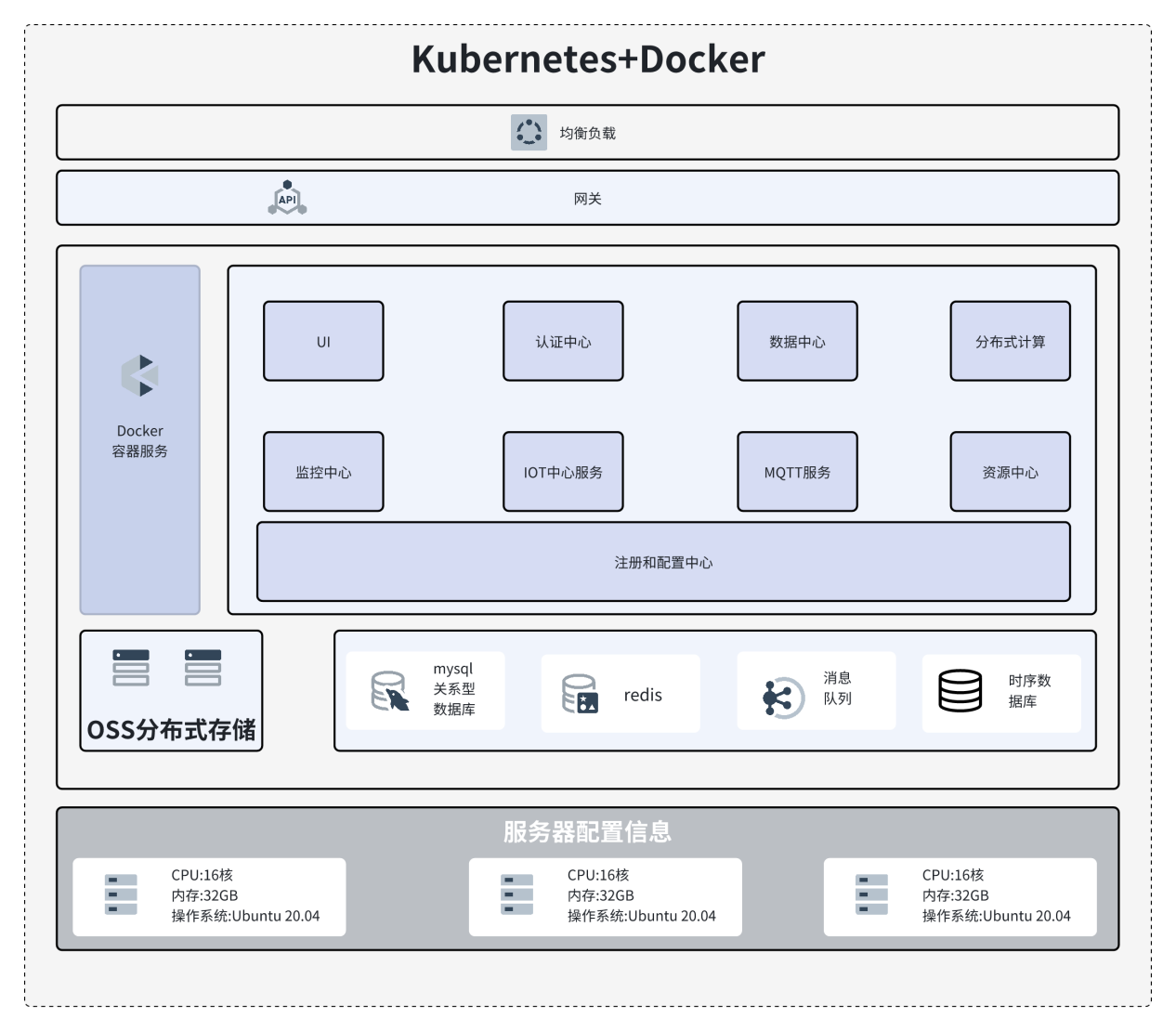1176x1031 pixels.
Task: Click the redis database icon
Action: point(581,694)
